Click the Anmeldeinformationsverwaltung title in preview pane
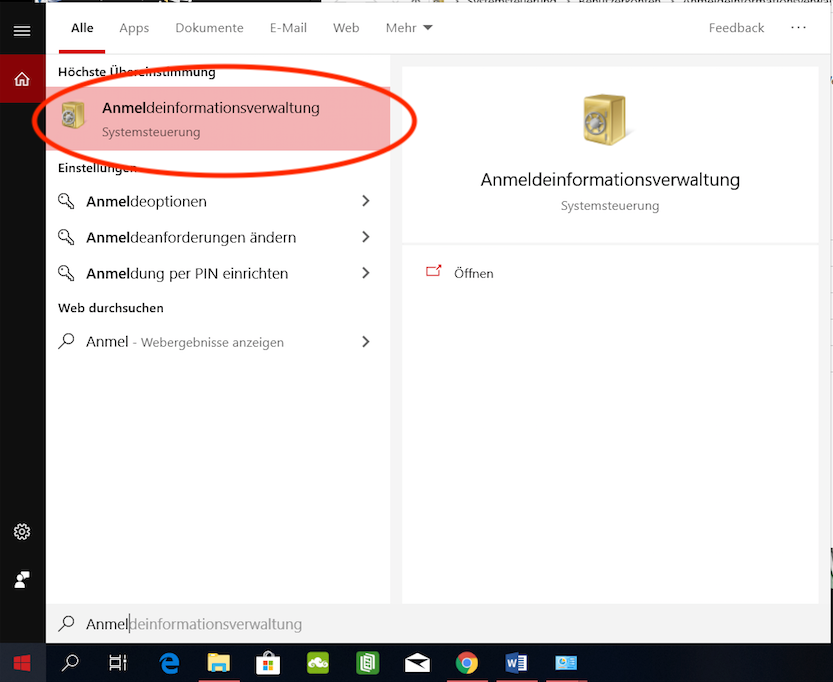This screenshot has width=833, height=682. point(610,180)
